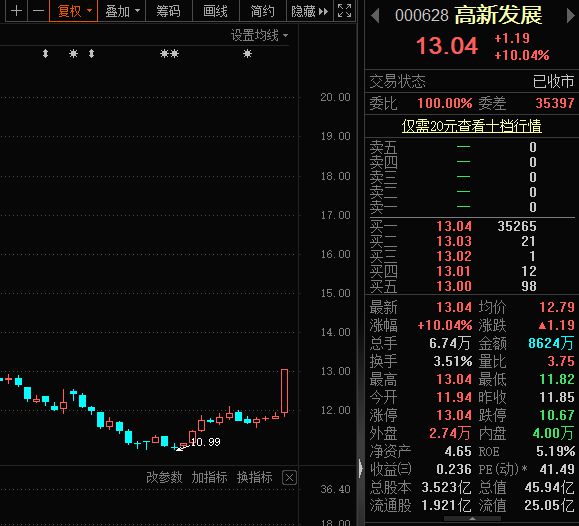Click the 仅需20元查看十档行情 link
Image resolution: width=579 pixels, height=526 pixels.
click(x=472, y=126)
